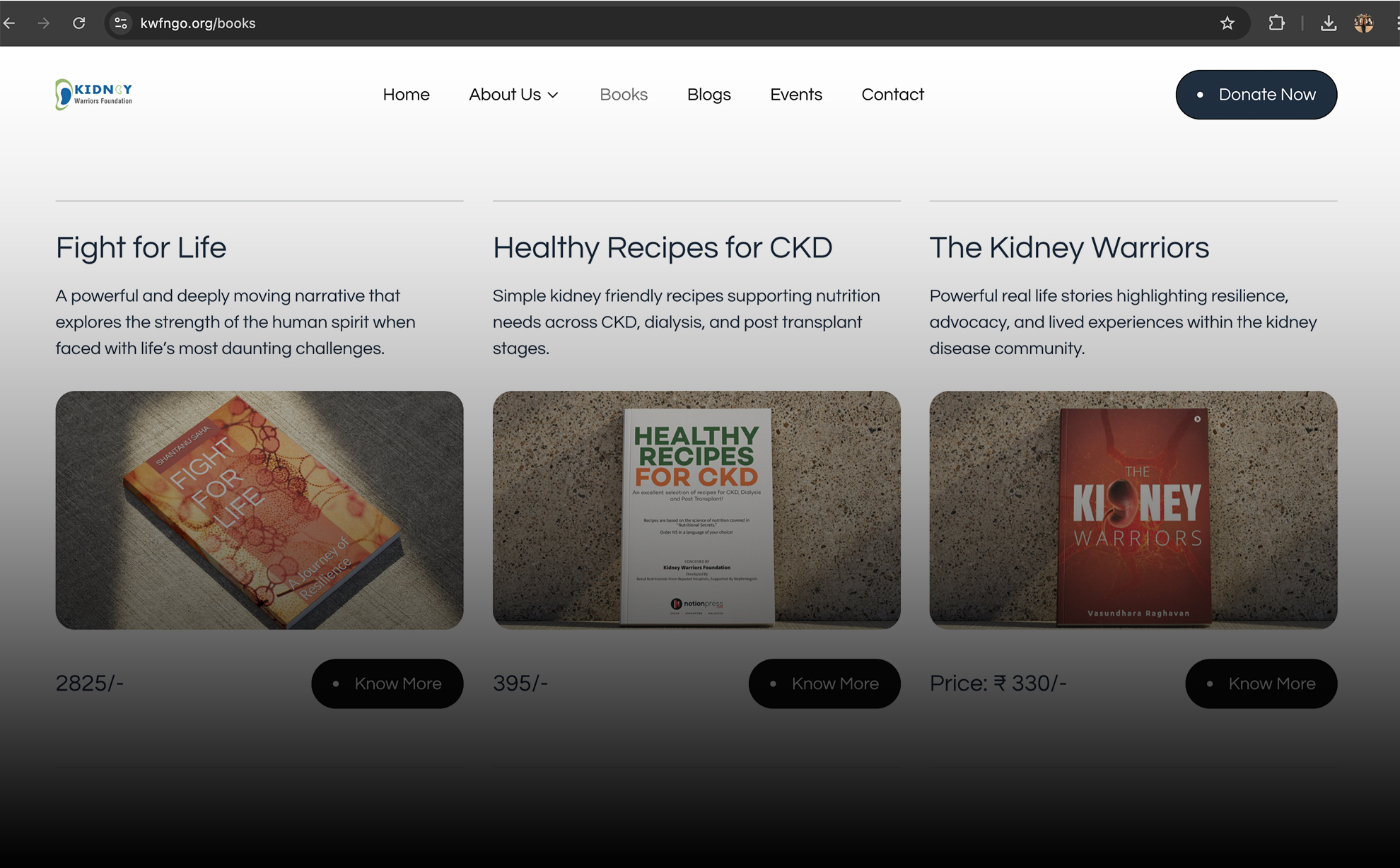Screen dimensions: 1400x868
Task: Open the Events page link
Action: [x=796, y=95]
